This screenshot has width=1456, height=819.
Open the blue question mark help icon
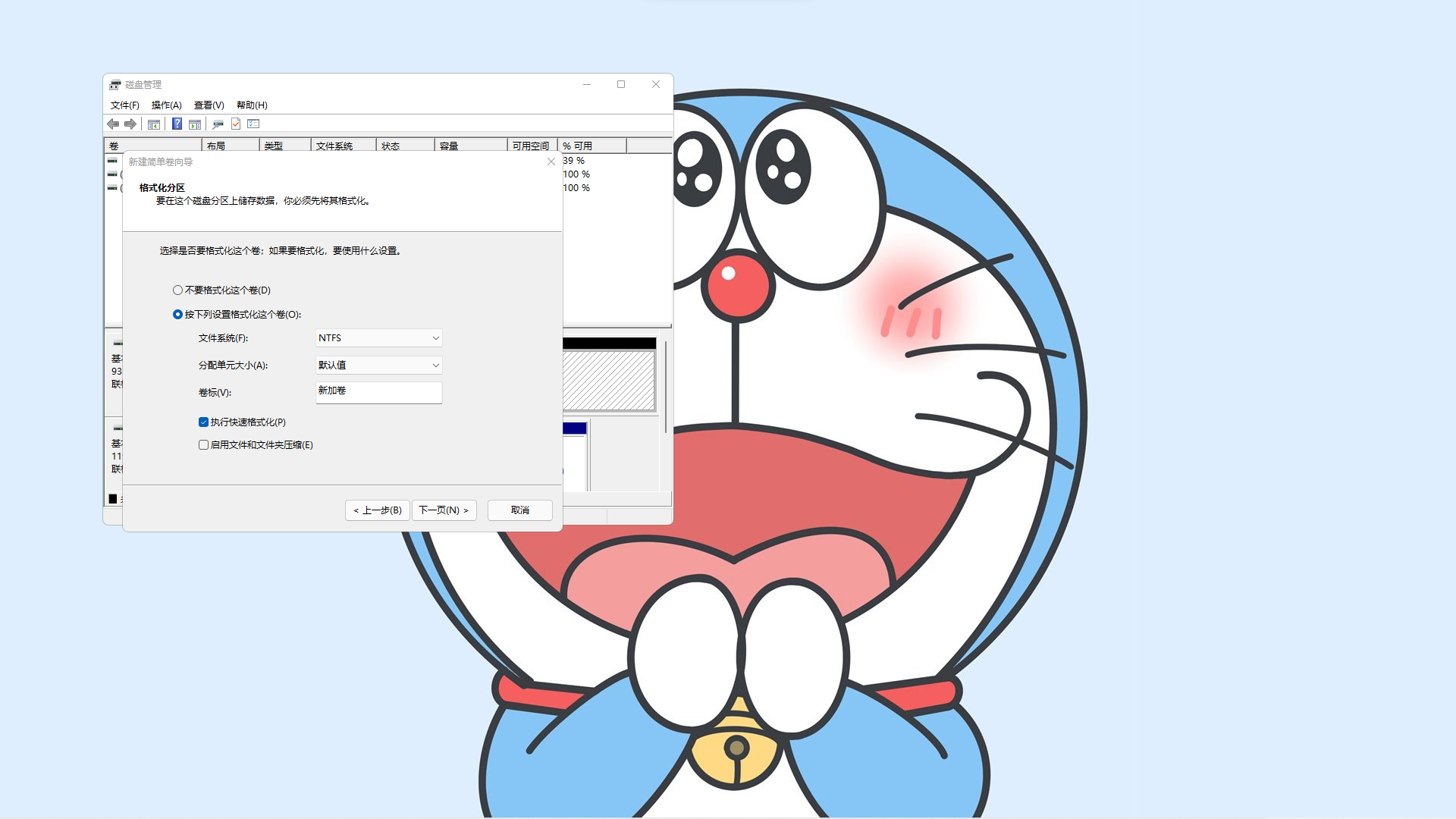point(177,124)
